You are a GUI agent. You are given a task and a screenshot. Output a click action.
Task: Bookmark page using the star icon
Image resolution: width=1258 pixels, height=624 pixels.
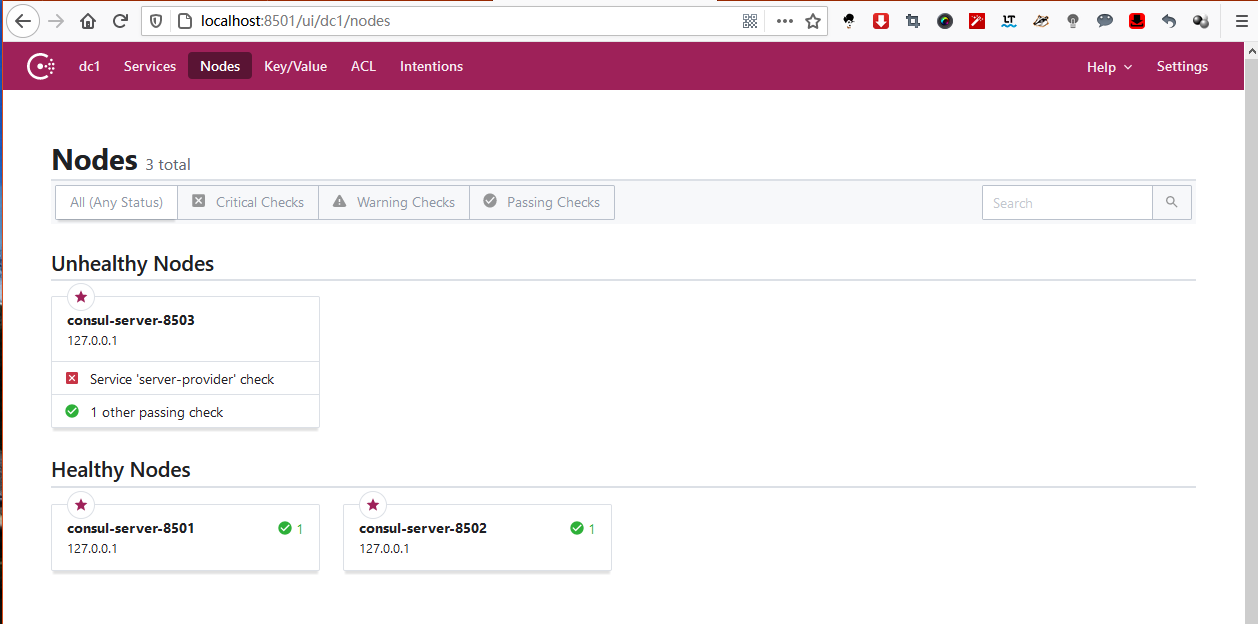pyautogui.click(x=813, y=21)
